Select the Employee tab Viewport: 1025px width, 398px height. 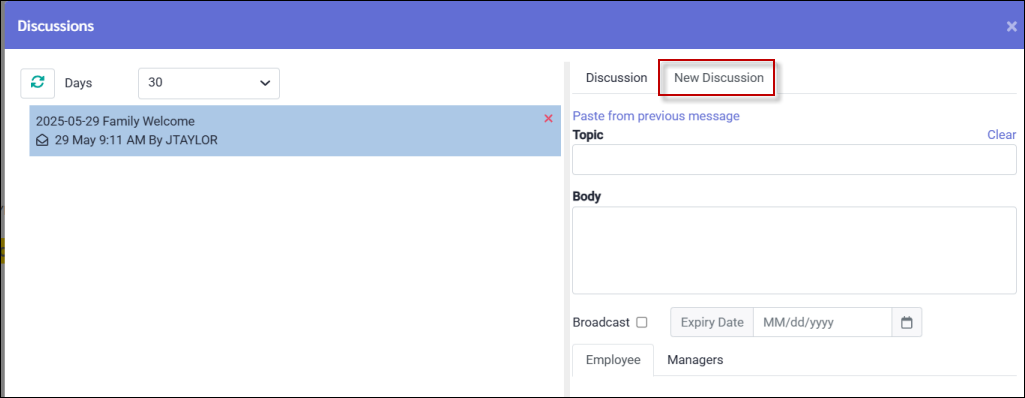click(x=613, y=360)
